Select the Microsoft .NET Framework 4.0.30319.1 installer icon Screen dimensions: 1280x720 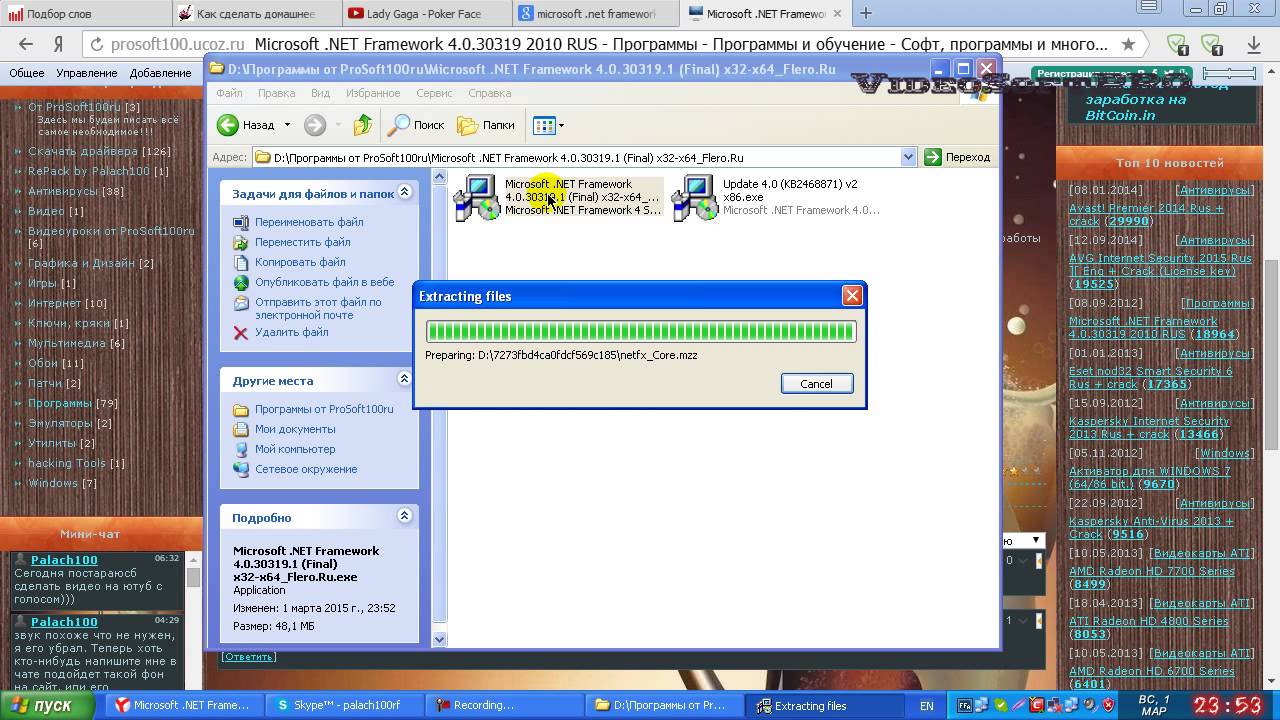click(x=476, y=198)
